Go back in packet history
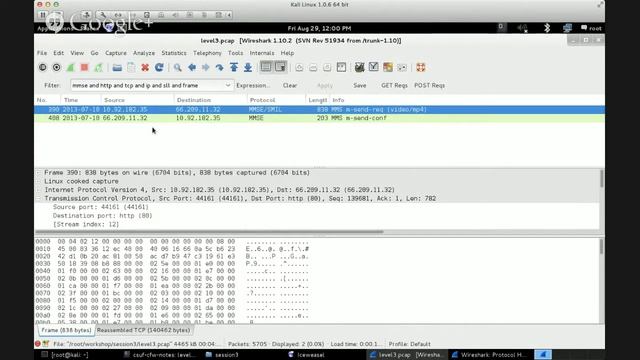Image resolution: width=640 pixels, height=360 pixels. 192,67
